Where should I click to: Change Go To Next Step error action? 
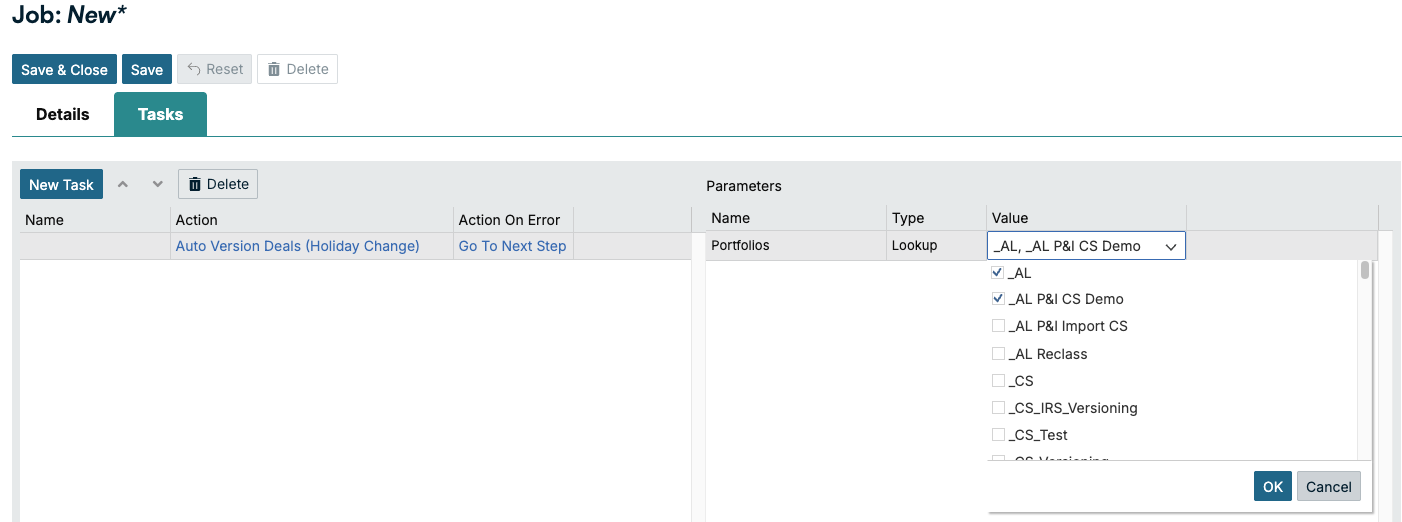[x=512, y=246]
